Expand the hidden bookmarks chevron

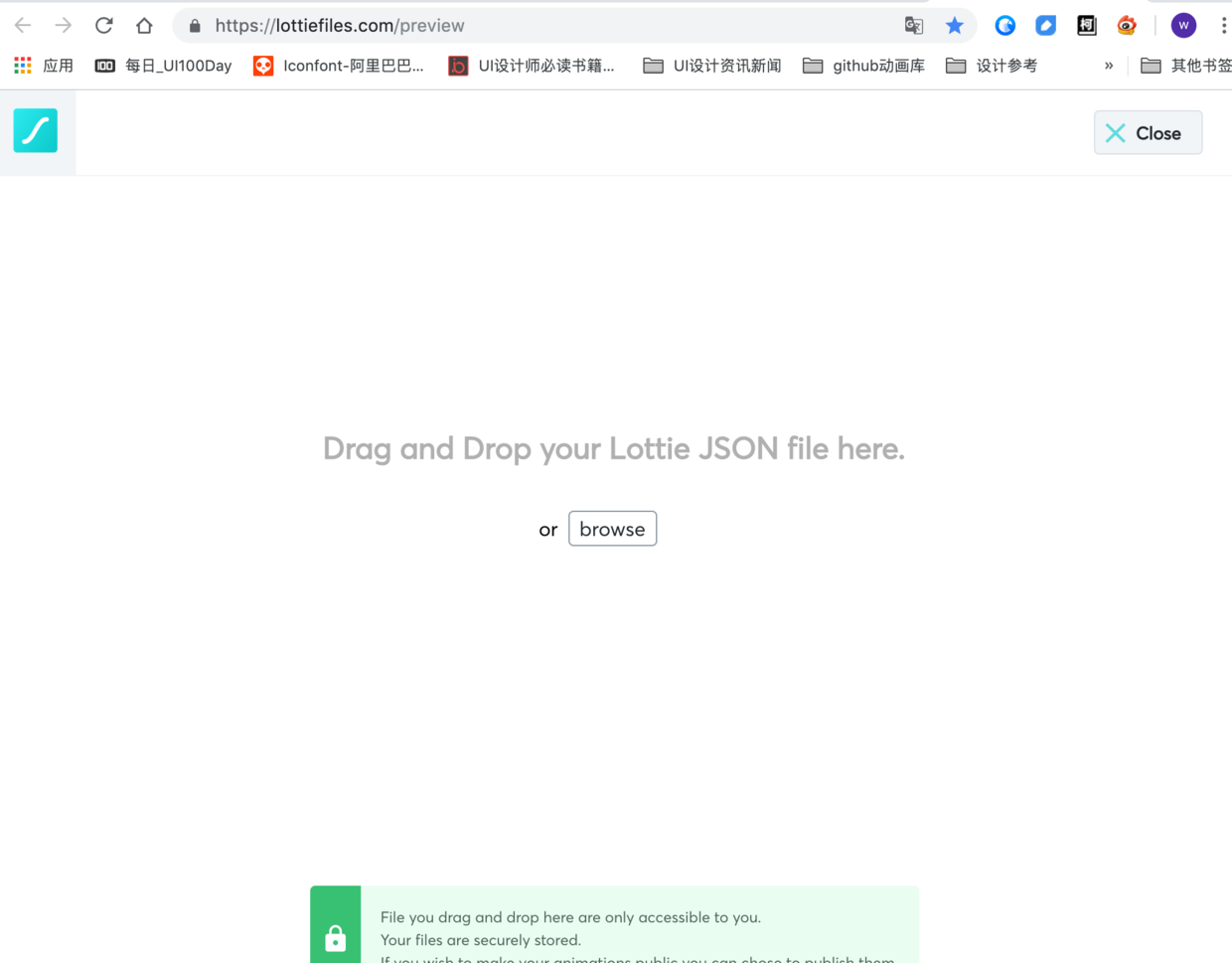tap(1109, 66)
